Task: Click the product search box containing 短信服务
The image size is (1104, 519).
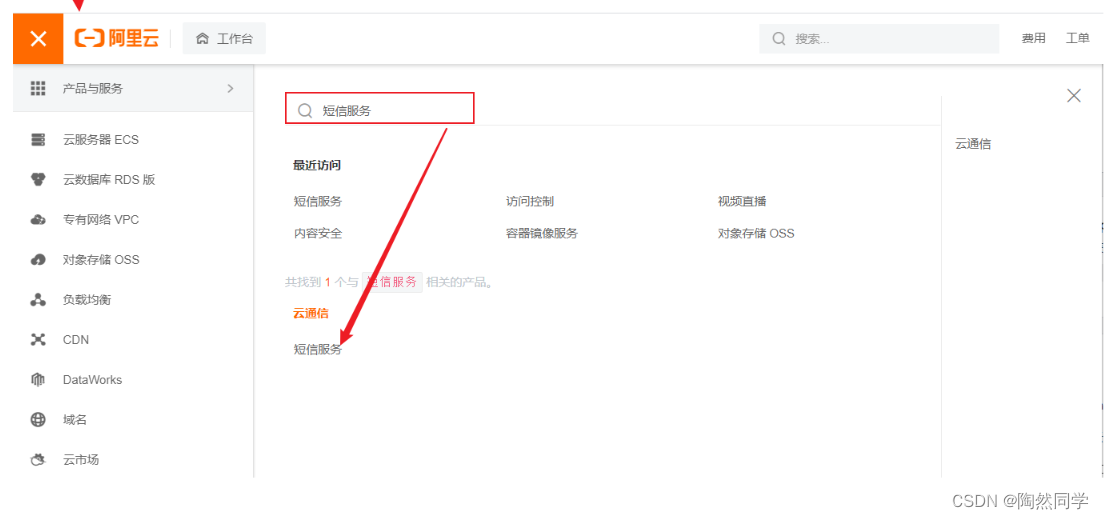Action: [380, 109]
